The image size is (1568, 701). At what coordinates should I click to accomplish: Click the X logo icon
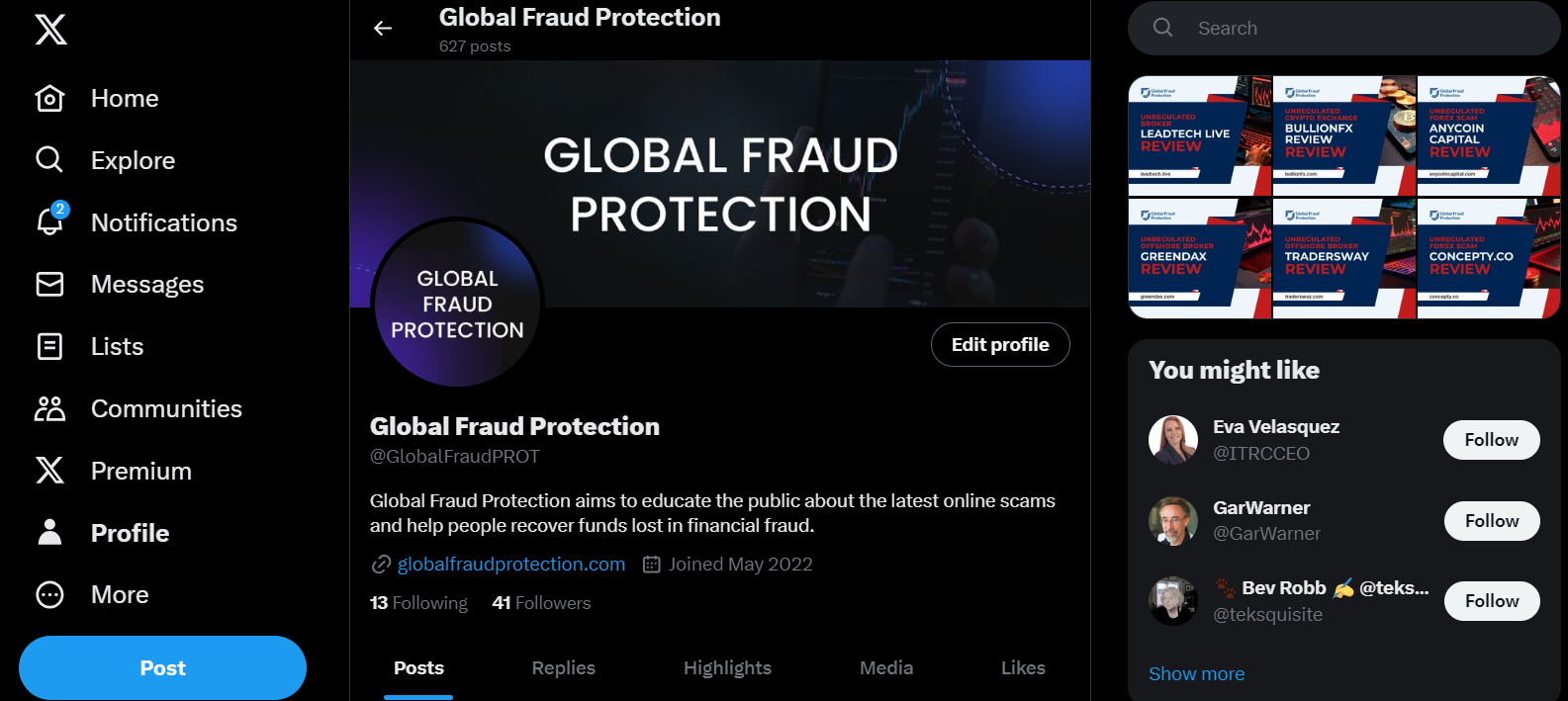tap(51, 30)
